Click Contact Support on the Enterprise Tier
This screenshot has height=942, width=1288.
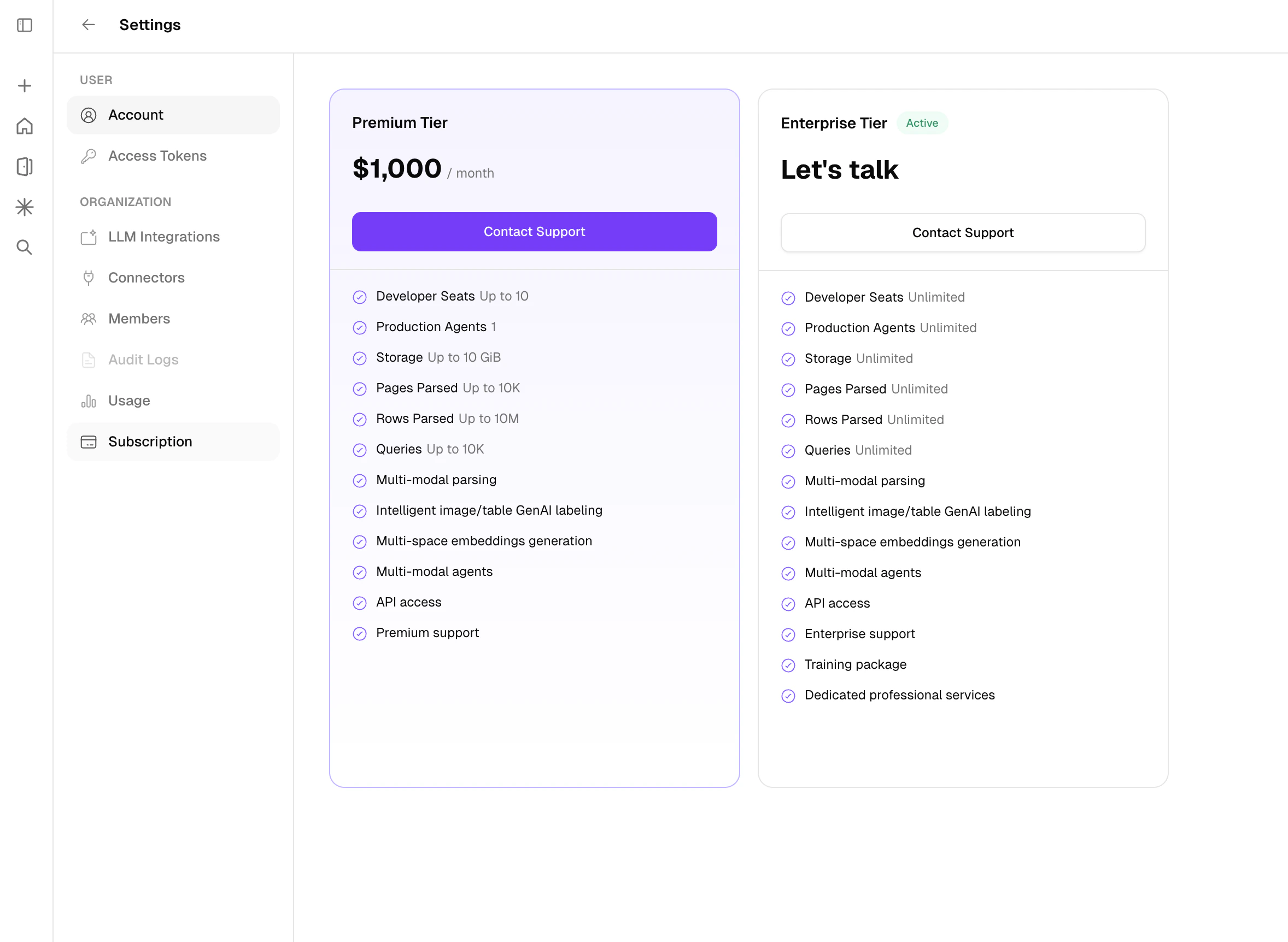click(x=962, y=232)
